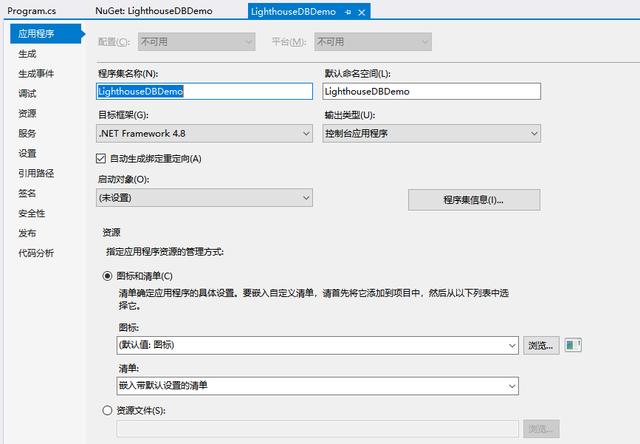
Task: Go to the 调试 page
Action: coord(27,94)
